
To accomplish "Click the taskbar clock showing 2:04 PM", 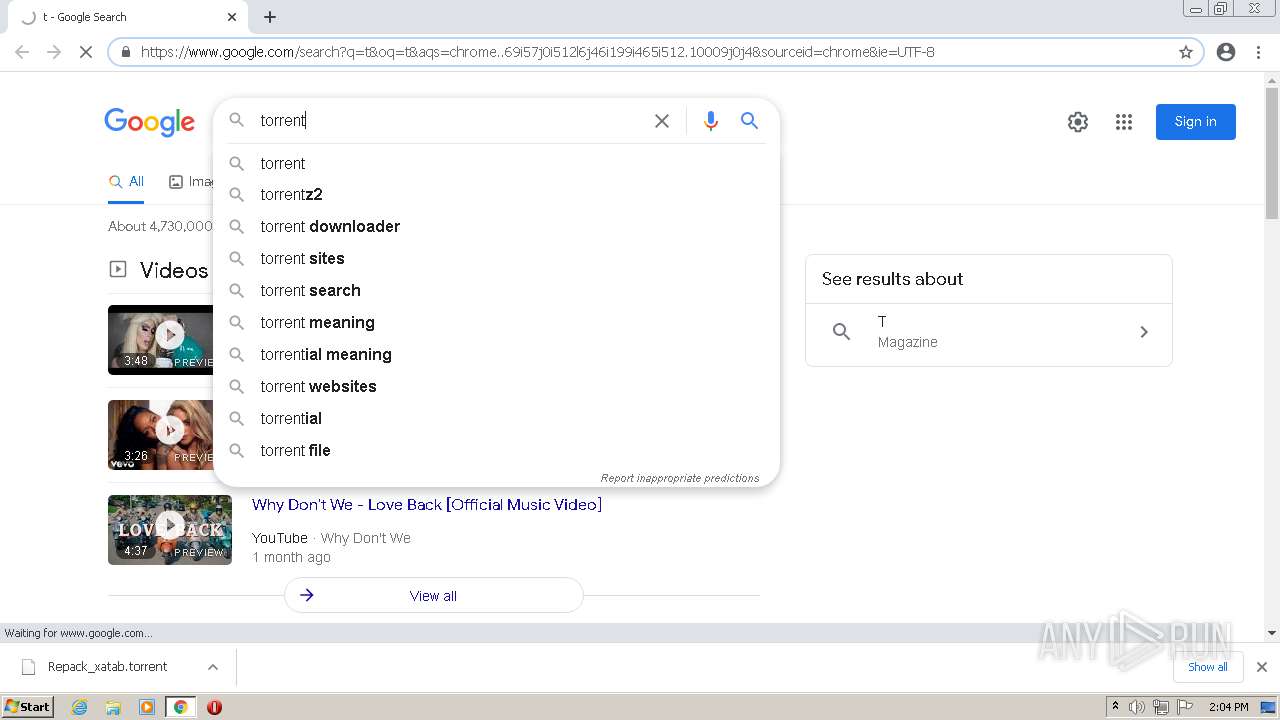I will click(x=1228, y=707).
